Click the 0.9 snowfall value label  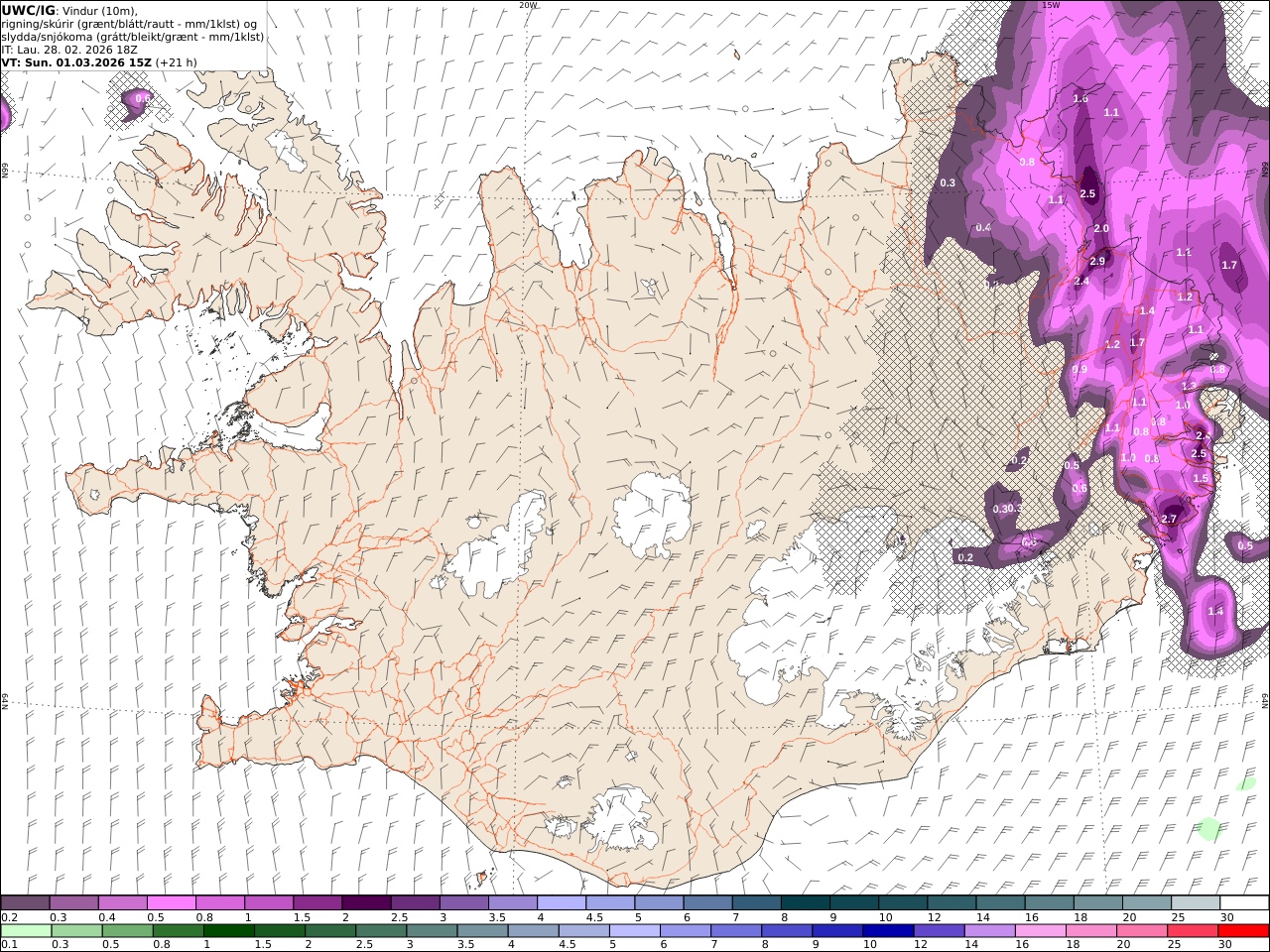tap(1080, 369)
